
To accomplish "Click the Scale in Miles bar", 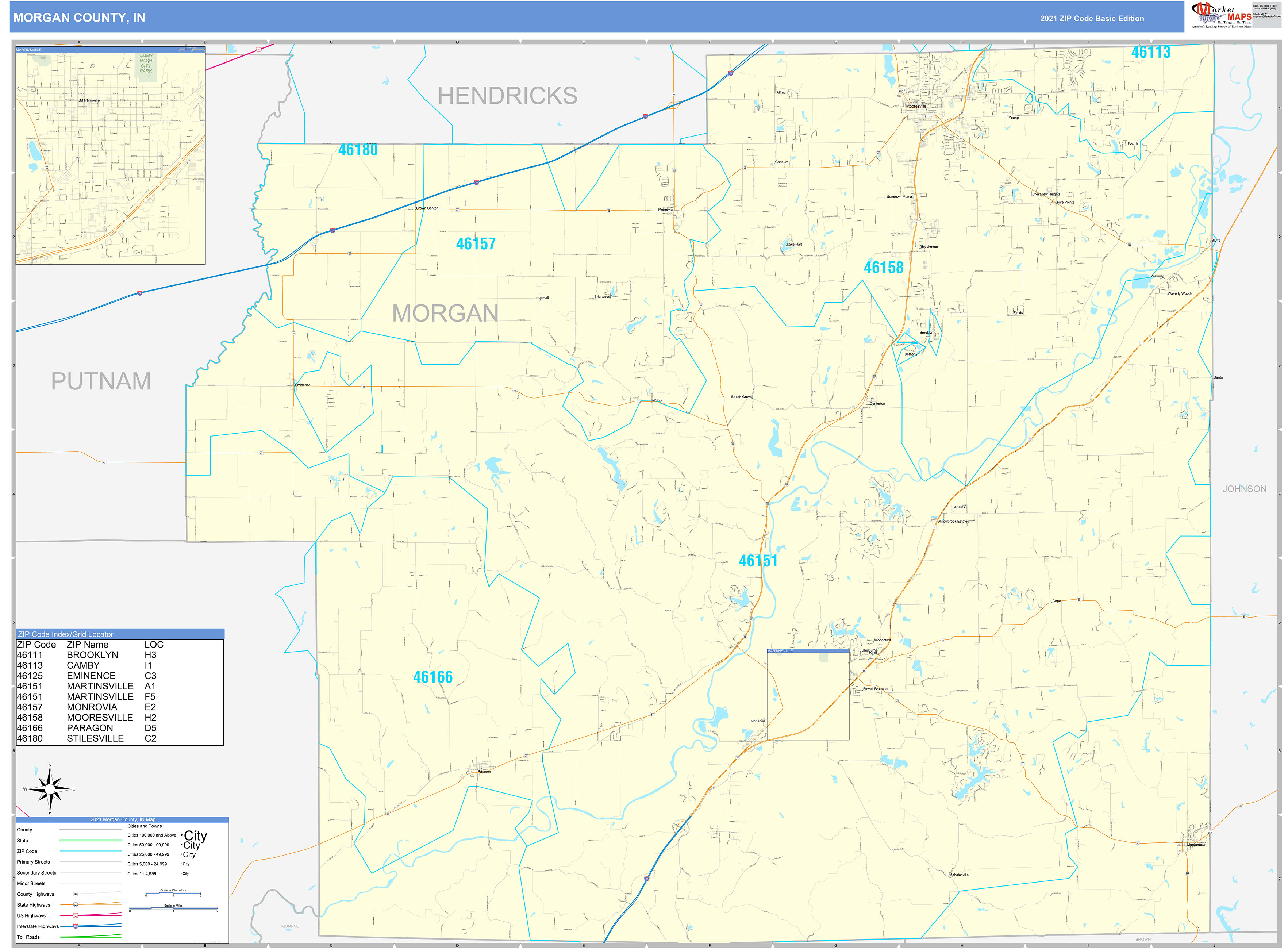I will tap(173, 909).
